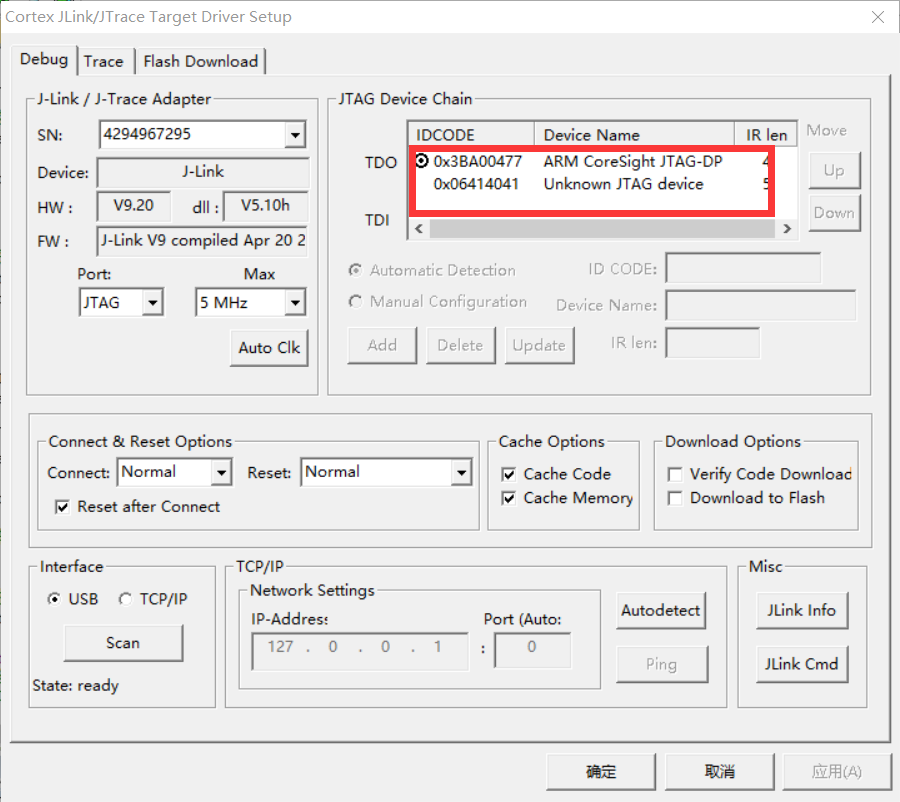Image resolution: width=900 pixels, height=802 pixels.
Task: Click the Port (Auto) number field
Action: pos(533,650)
